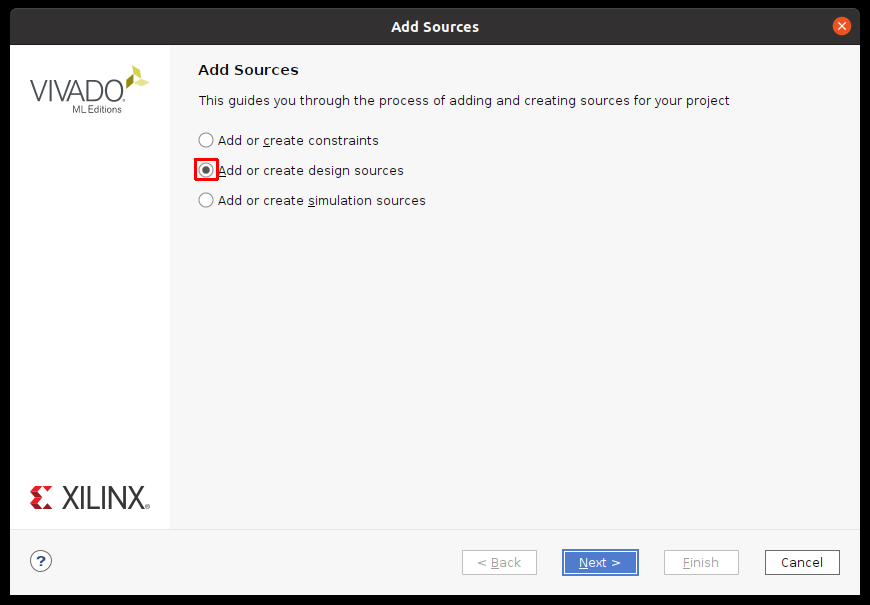This screenshot has width=870, height=605.
Task: Click the 'Add or create simulation sources' label text
Action: pos(322,200)
